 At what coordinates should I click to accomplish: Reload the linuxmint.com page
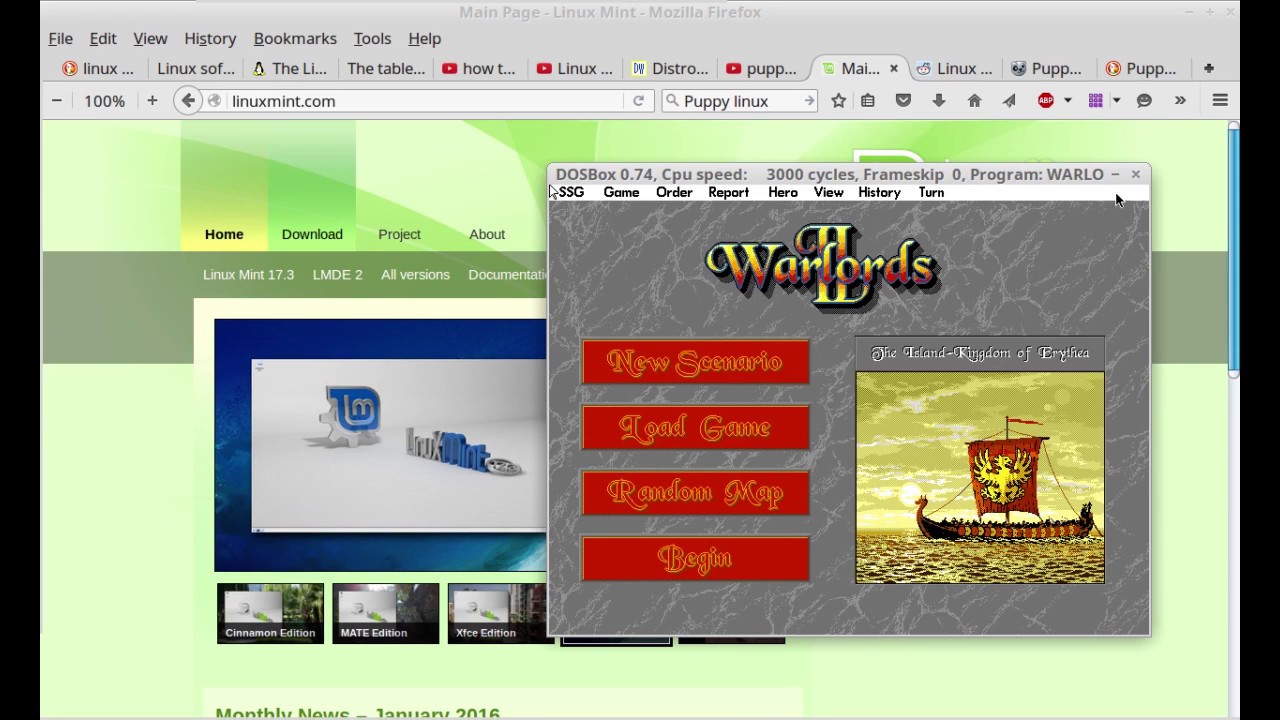638,101
